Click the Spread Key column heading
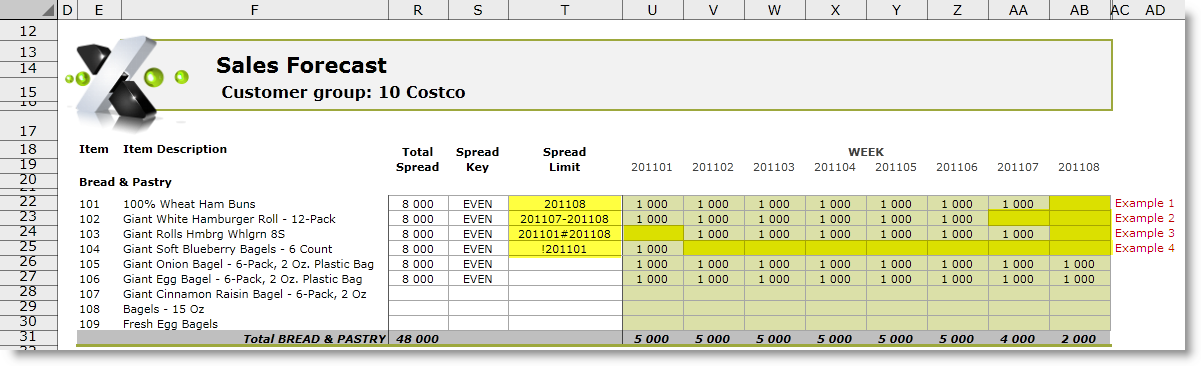 click(x=478, y=159)
